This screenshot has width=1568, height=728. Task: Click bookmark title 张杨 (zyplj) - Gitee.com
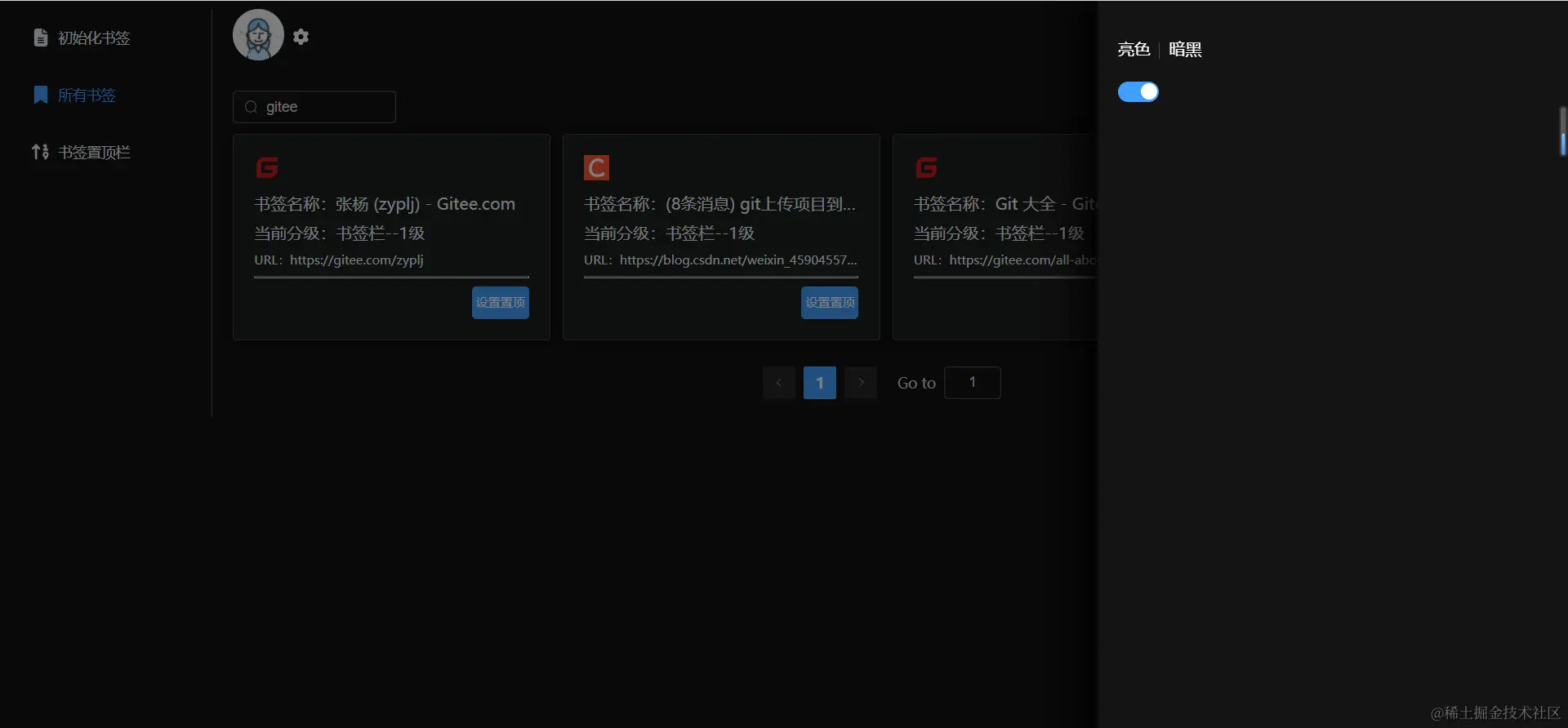click(x=425, y=204)
